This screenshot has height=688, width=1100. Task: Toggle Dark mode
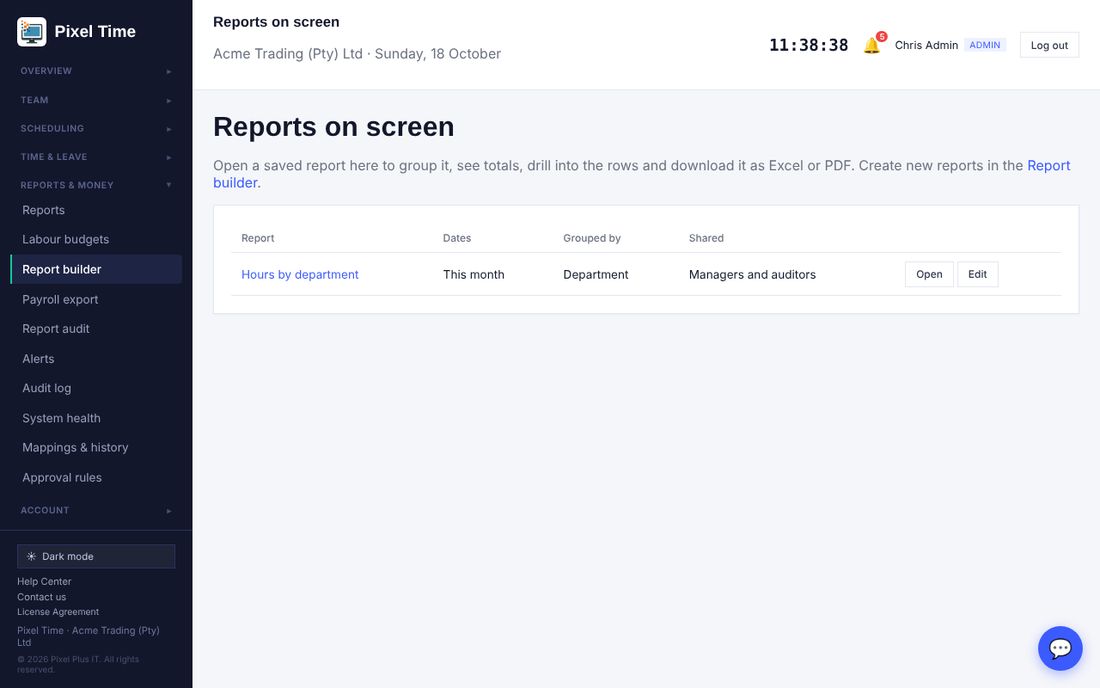pyautogui.click(x=96, y=556)
